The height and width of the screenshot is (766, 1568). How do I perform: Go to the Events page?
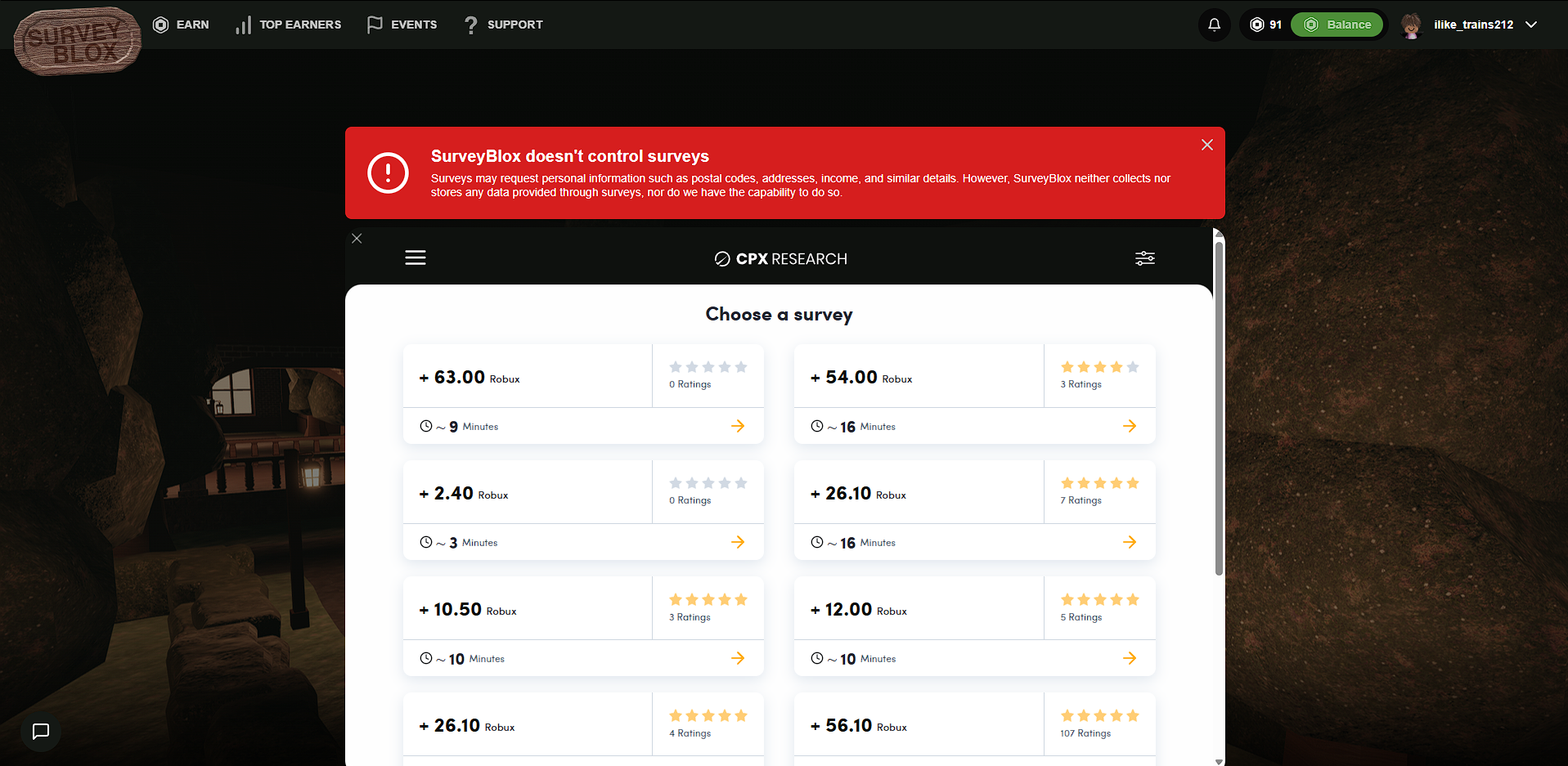point(402,25)
